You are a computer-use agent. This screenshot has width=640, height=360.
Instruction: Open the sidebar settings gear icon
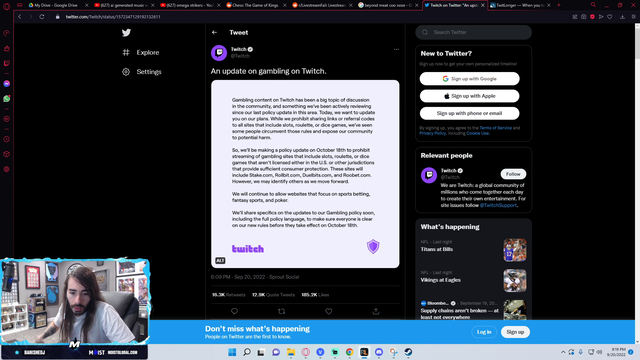coord(7,169)
